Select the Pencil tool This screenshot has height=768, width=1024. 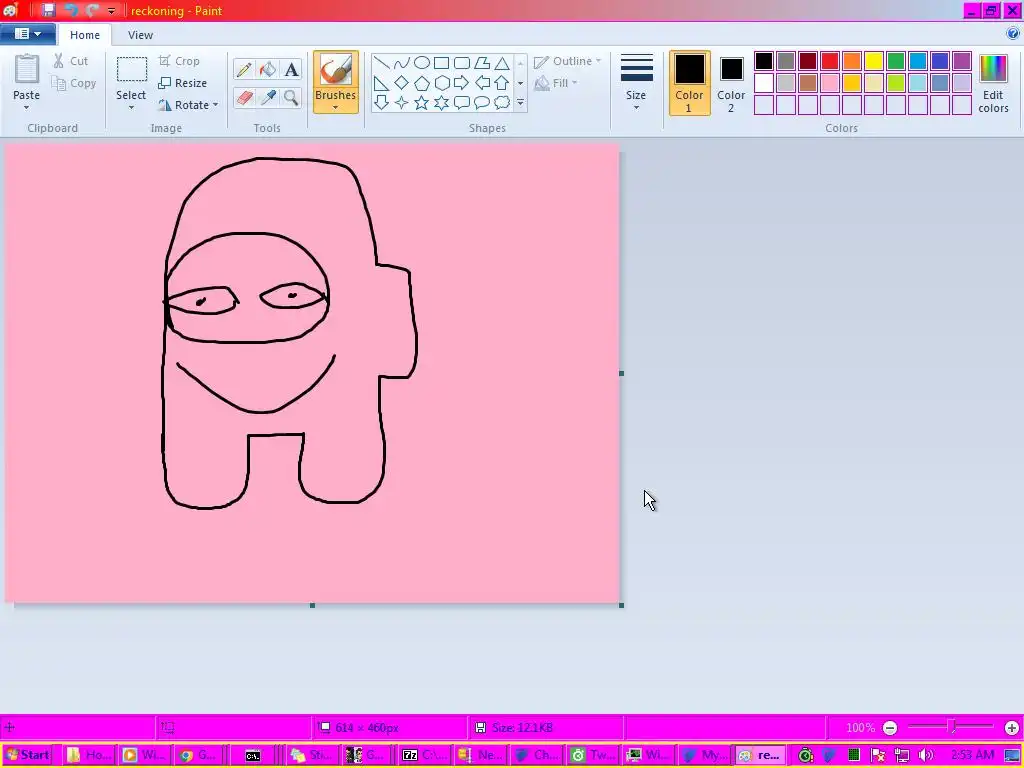tap(243, 69)
